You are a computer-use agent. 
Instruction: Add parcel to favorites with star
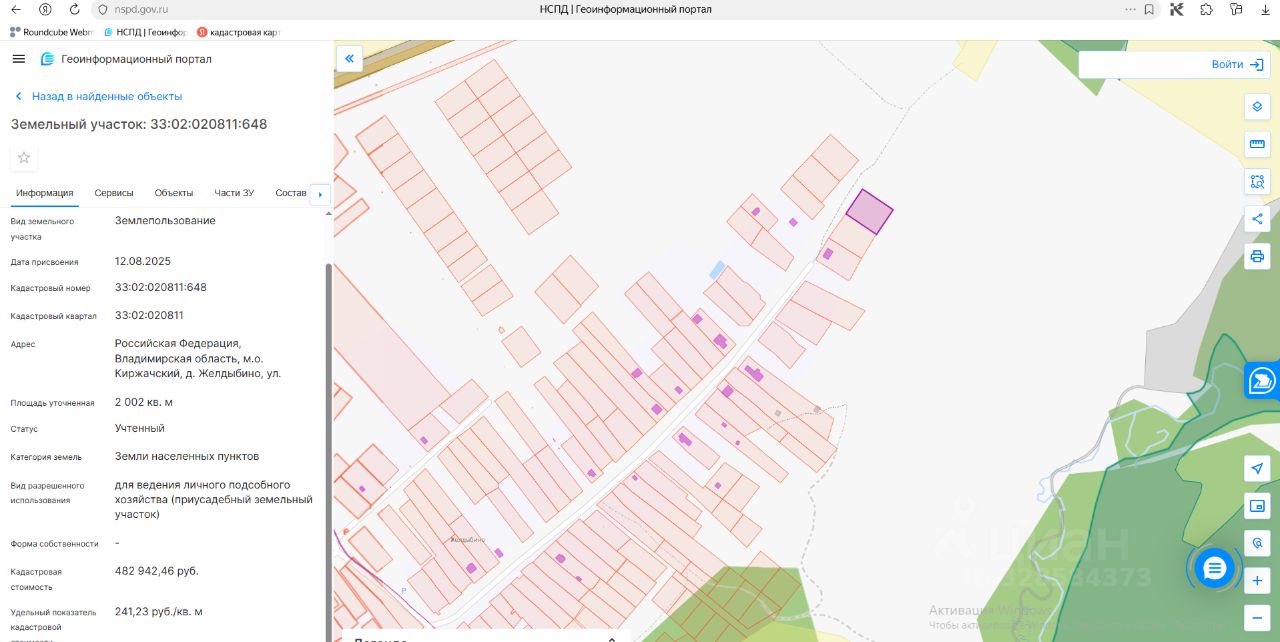coord(24,157)
